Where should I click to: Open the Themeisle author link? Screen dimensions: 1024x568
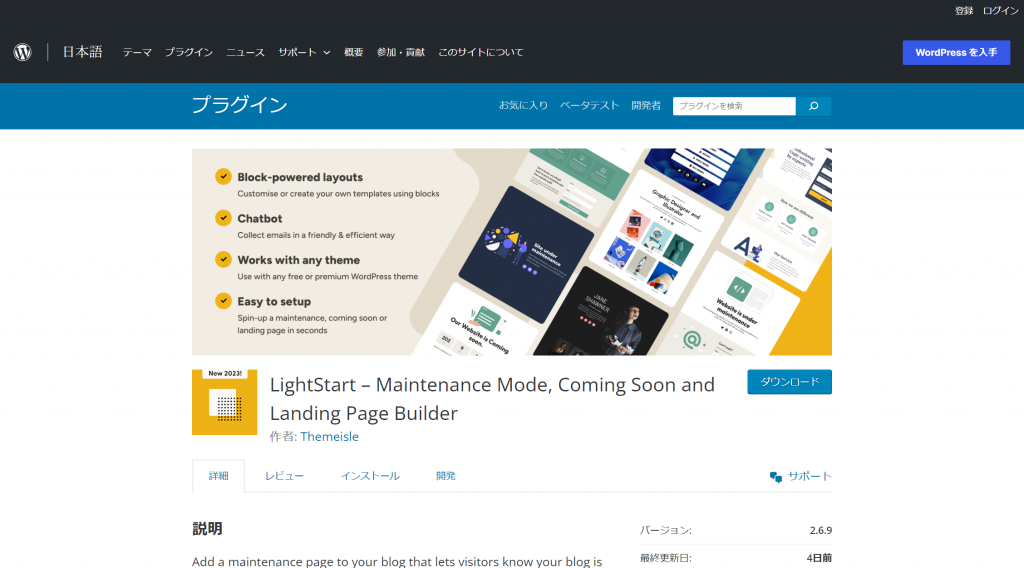[329, 437]
